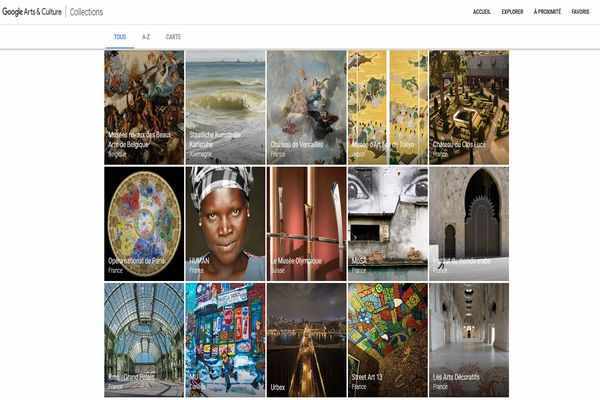Open Explorer in top navigation
Screen dimensions: 600x400
coord(512,12)
